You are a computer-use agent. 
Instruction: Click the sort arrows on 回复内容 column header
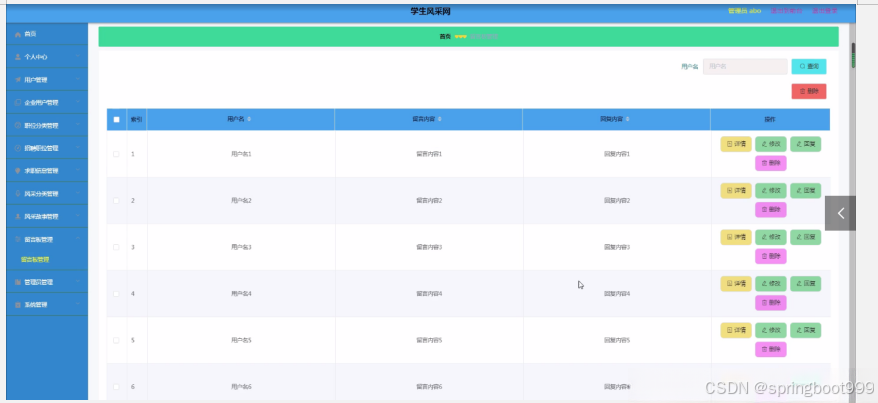pos(627,119)
